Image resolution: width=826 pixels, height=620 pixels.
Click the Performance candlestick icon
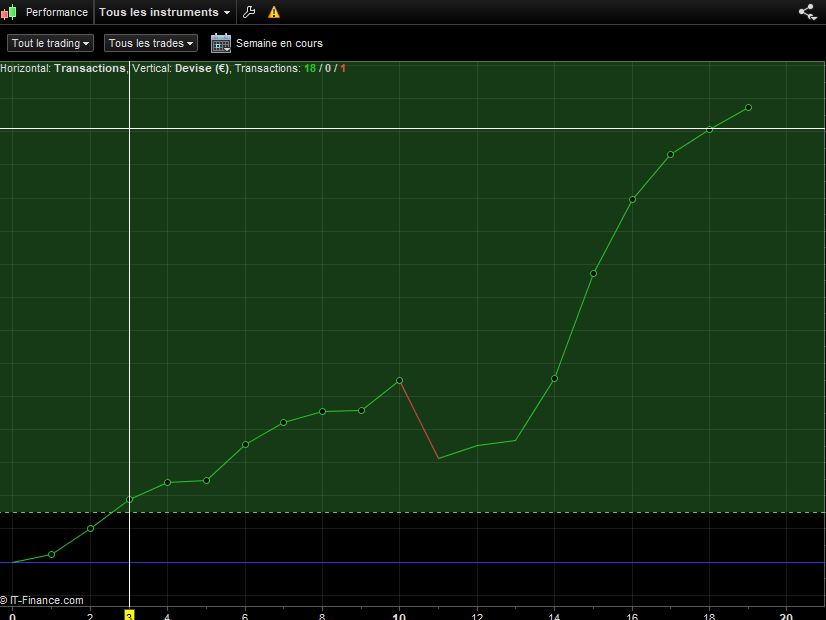coord(8,12)
